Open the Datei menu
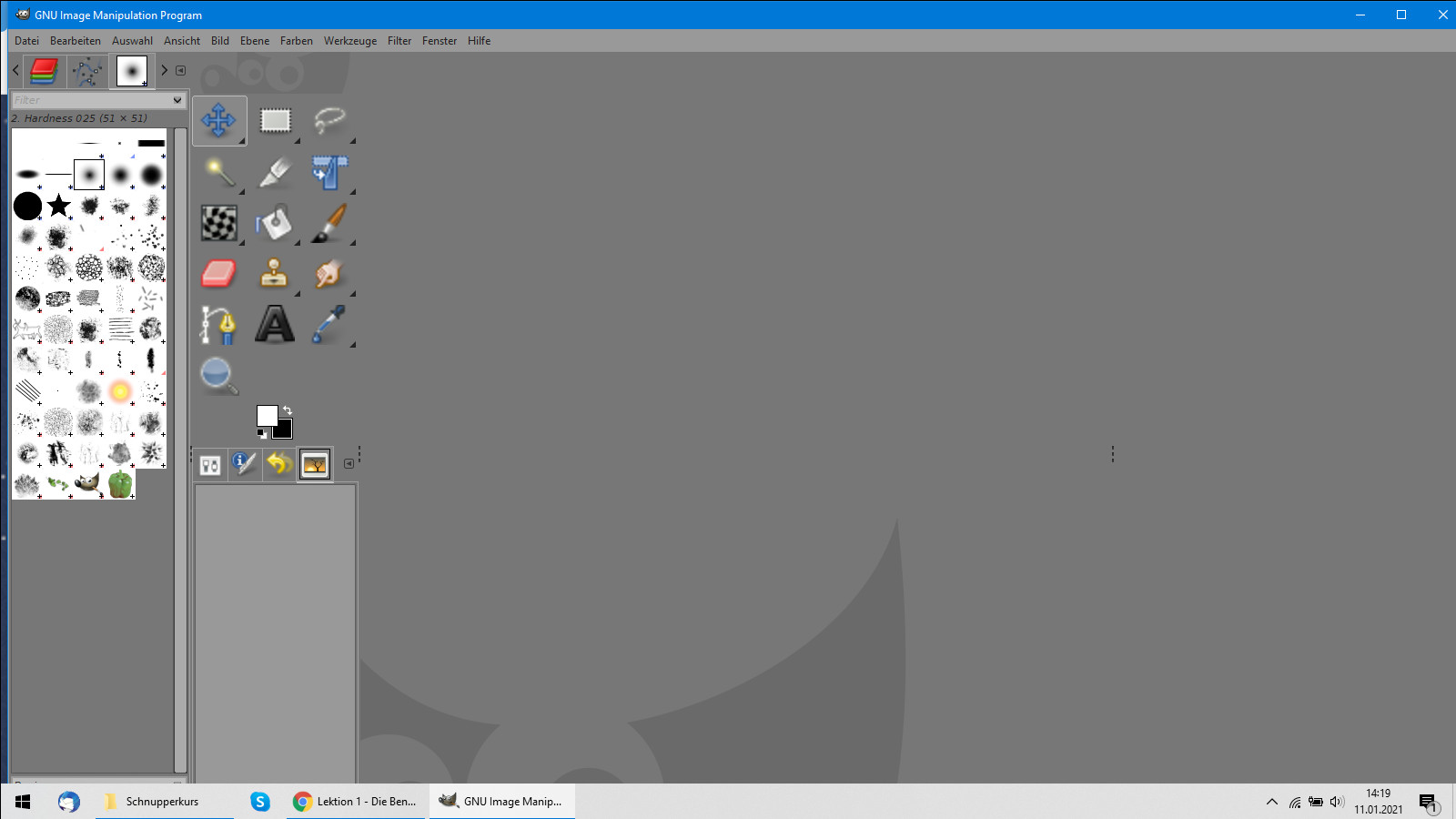 tap(26, 41)
